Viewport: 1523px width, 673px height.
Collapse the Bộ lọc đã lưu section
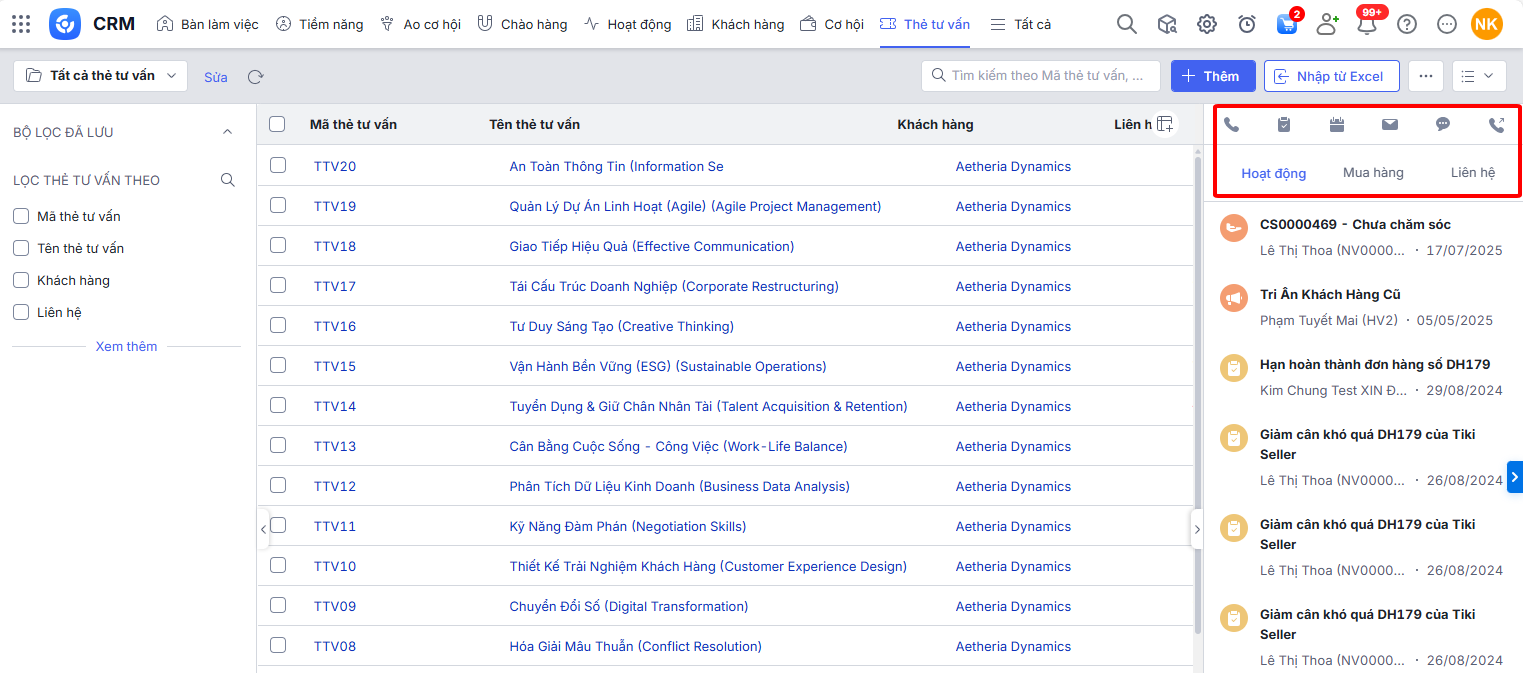click(x=227, y=132)
